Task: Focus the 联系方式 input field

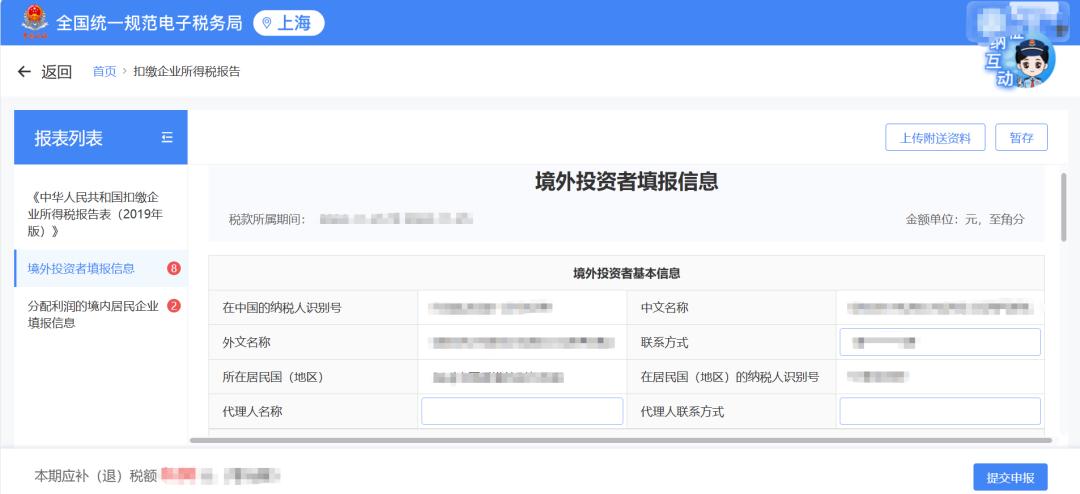Action: pyautogui.click(x=939, y=342)
